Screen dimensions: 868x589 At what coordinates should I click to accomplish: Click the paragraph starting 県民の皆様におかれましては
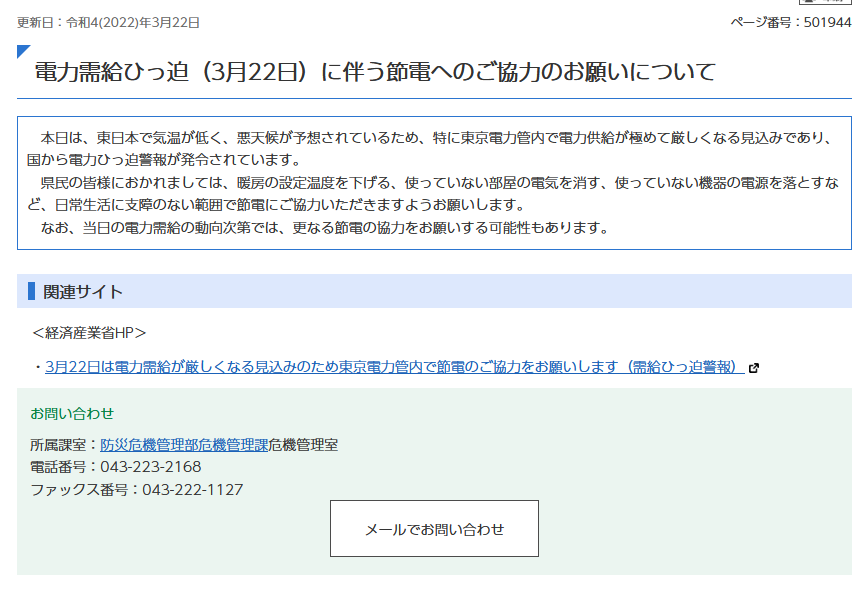[x=433, y=194]
